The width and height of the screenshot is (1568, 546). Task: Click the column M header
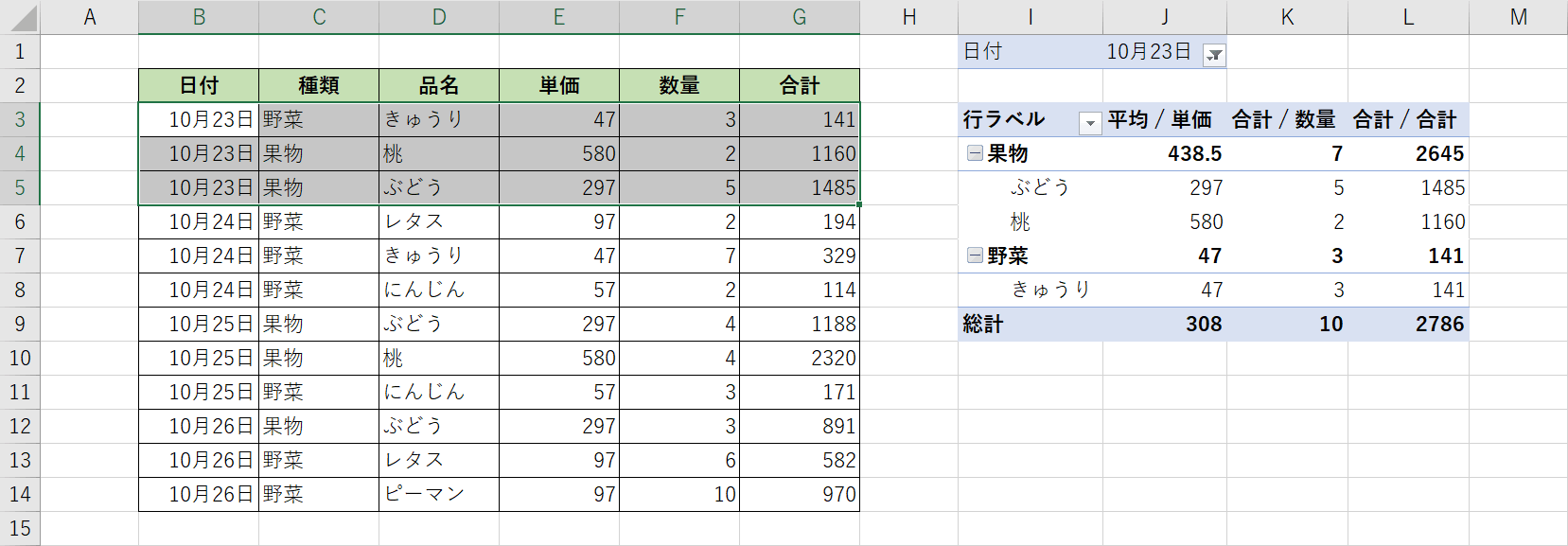pos(1518,17)
